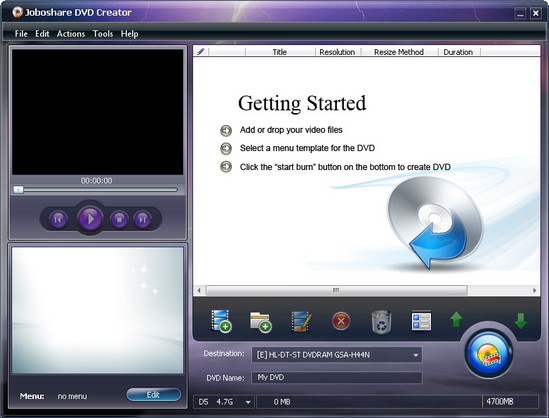549x418 pixels.
Task: Click the red remove item icon
Action: coord(341,321)
